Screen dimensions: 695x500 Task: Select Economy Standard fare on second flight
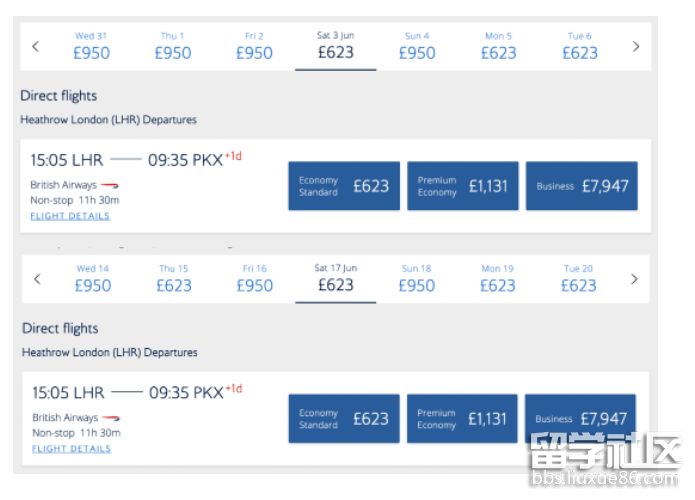coord(344,418)
